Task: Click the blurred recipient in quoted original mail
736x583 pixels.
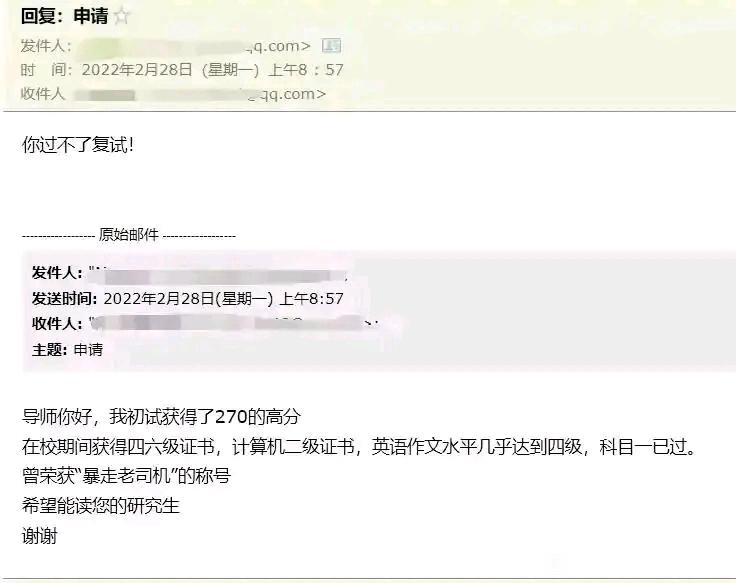Action: [233, 323]
